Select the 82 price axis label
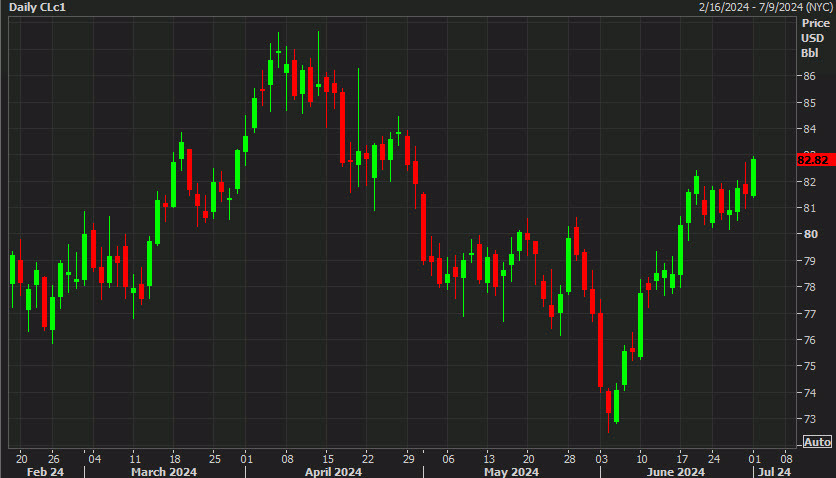The width and height of the screenshot is (836, 478). pos(809,182)
